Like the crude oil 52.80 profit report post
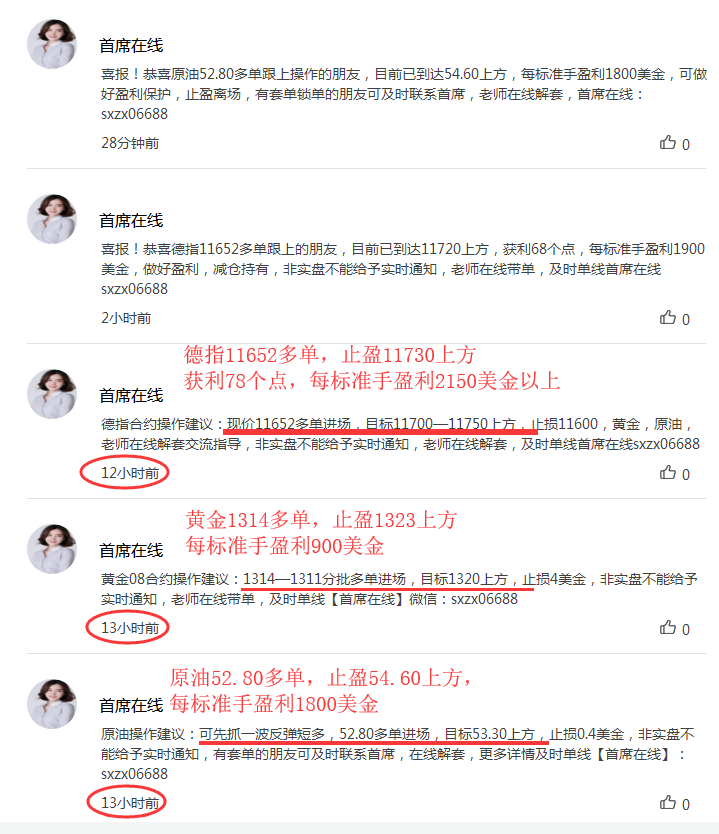The width and height of the screenshot is (719, 834). click(667, 143)
